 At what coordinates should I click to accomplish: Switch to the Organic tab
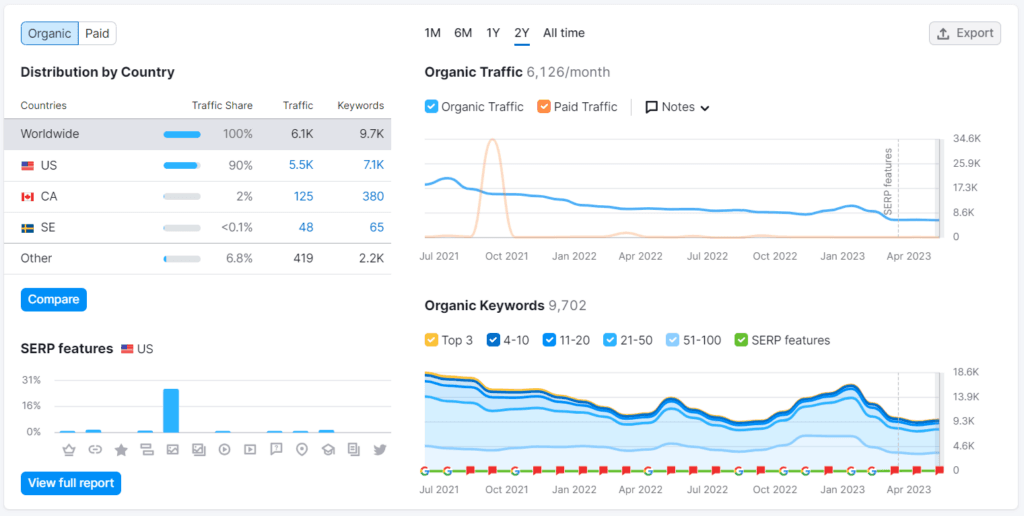[x=50, y=33]
